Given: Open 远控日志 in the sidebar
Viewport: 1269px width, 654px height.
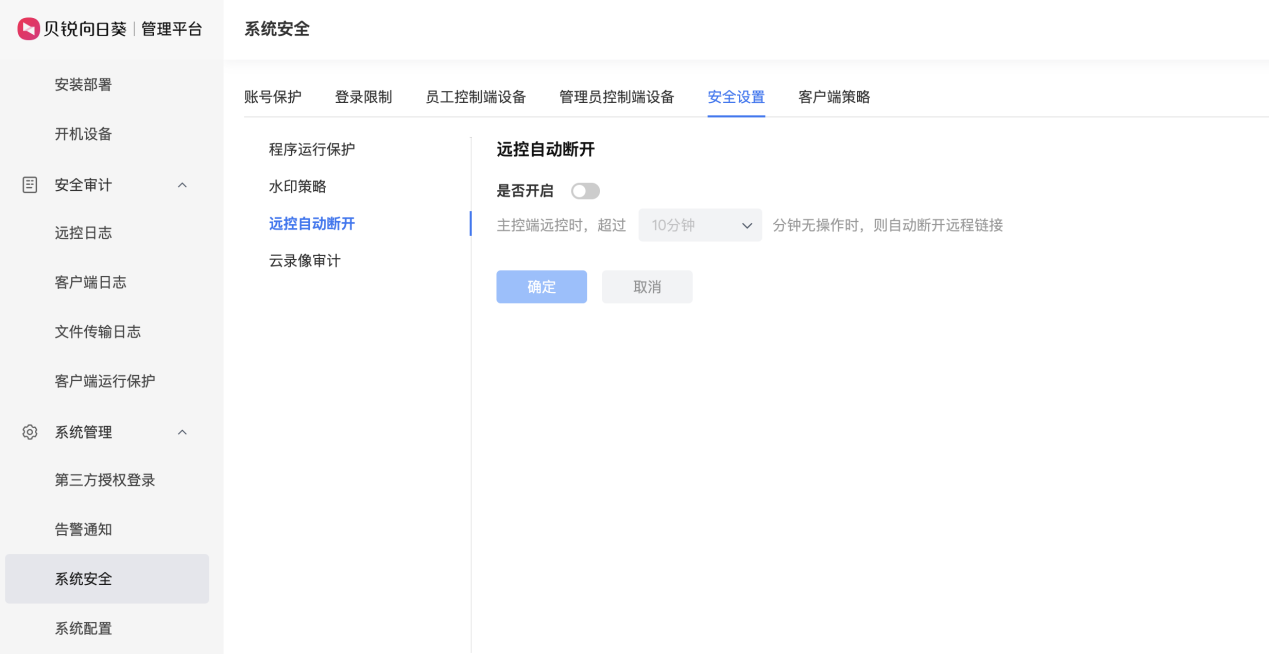Looking at the screenshot, I should pos(83,233).
